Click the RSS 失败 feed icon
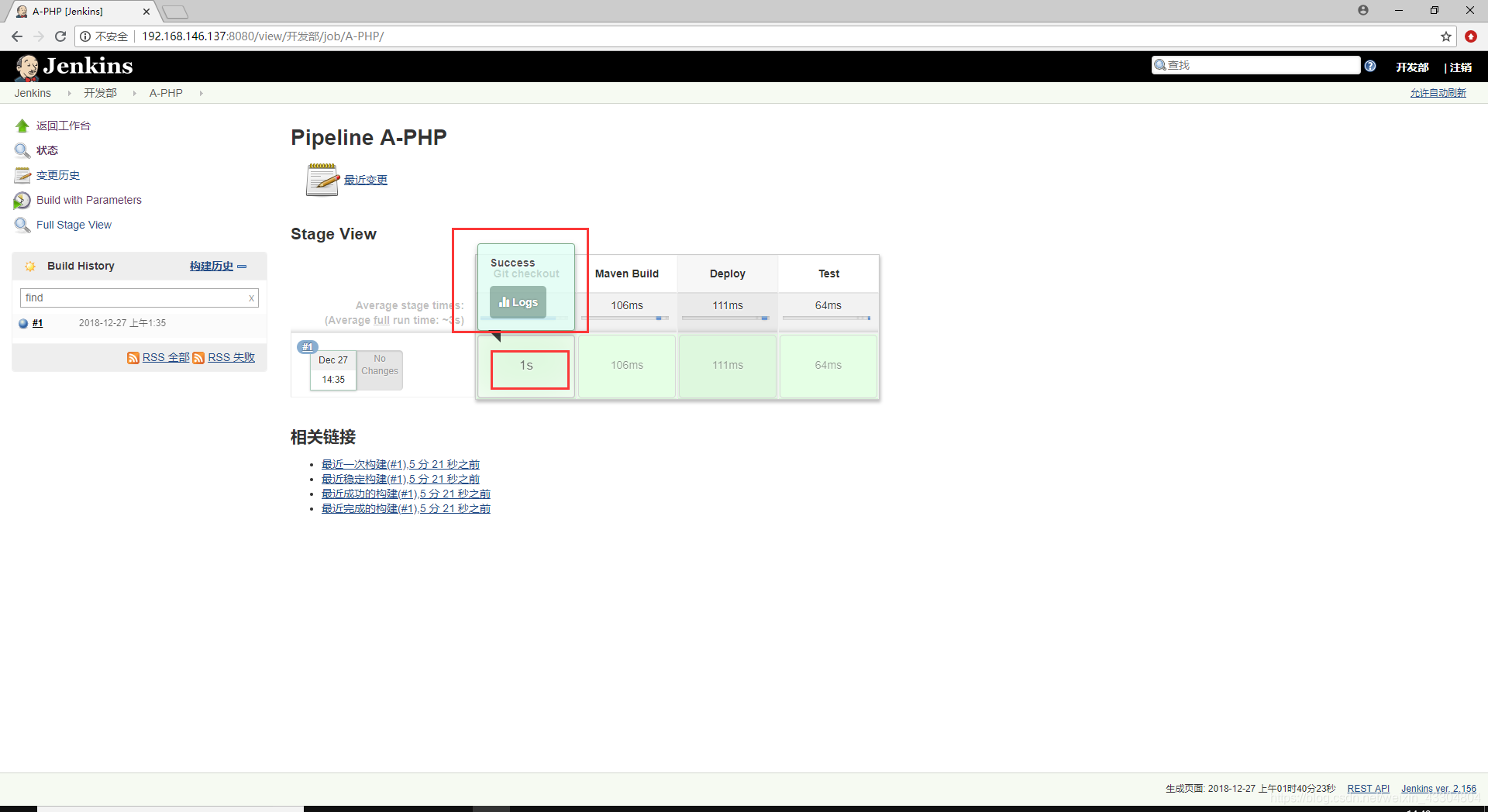Image resolution: width=1488 pixels, height=812 pixels. click(198, 357)
